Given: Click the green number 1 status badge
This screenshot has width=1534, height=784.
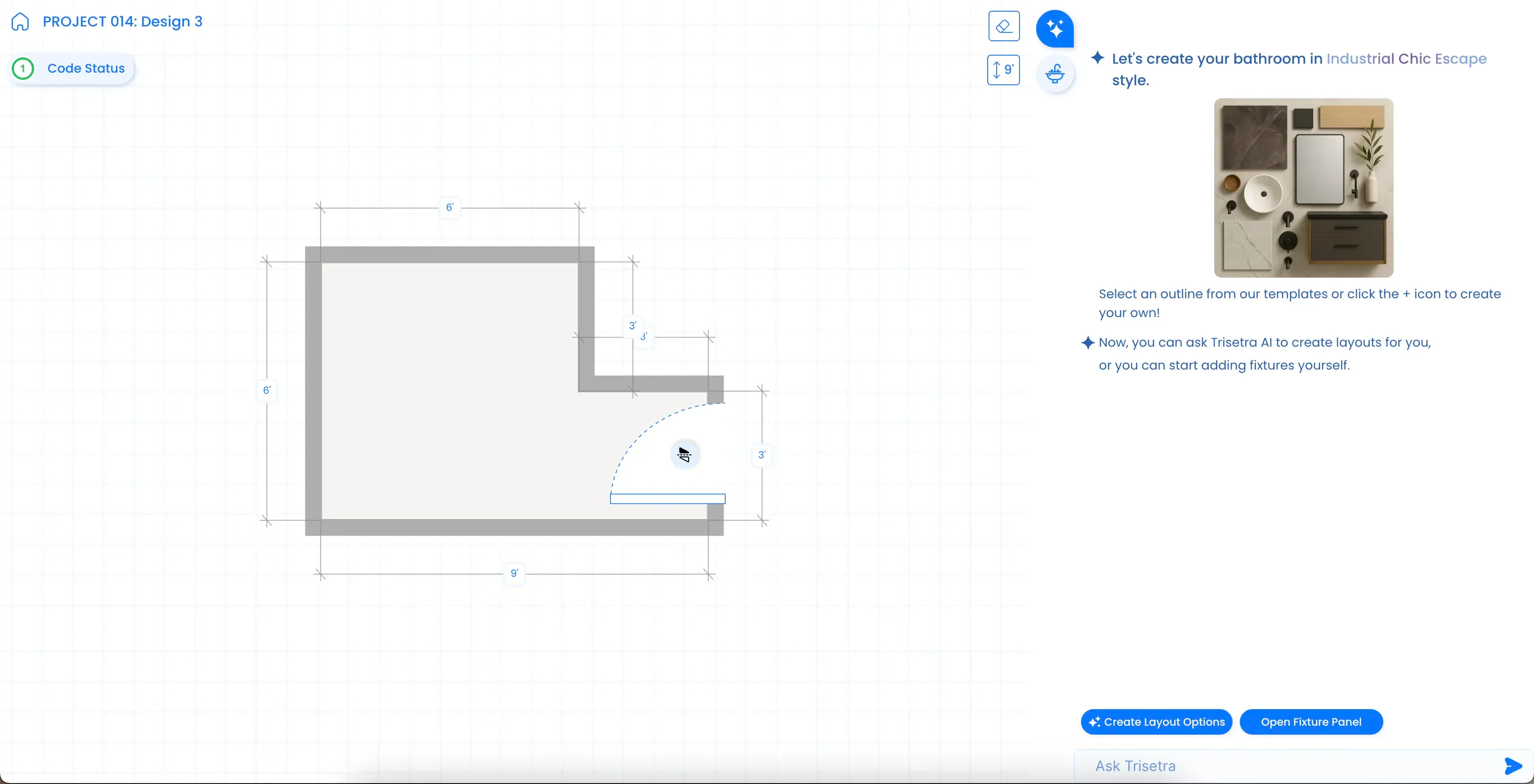Looking at the screenshot, I should (x=22, y=69).
